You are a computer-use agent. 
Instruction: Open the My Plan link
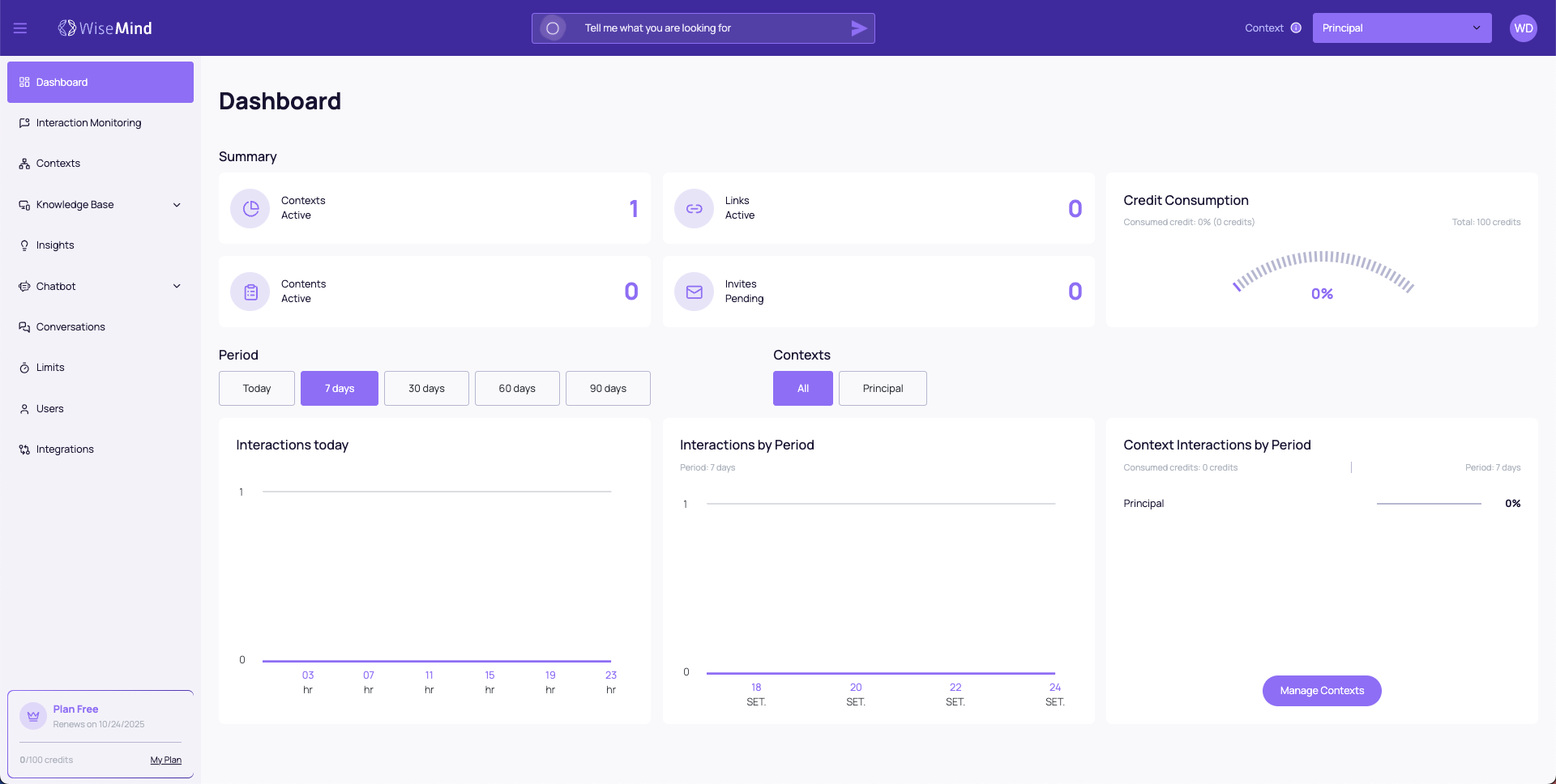pos(165,761)
